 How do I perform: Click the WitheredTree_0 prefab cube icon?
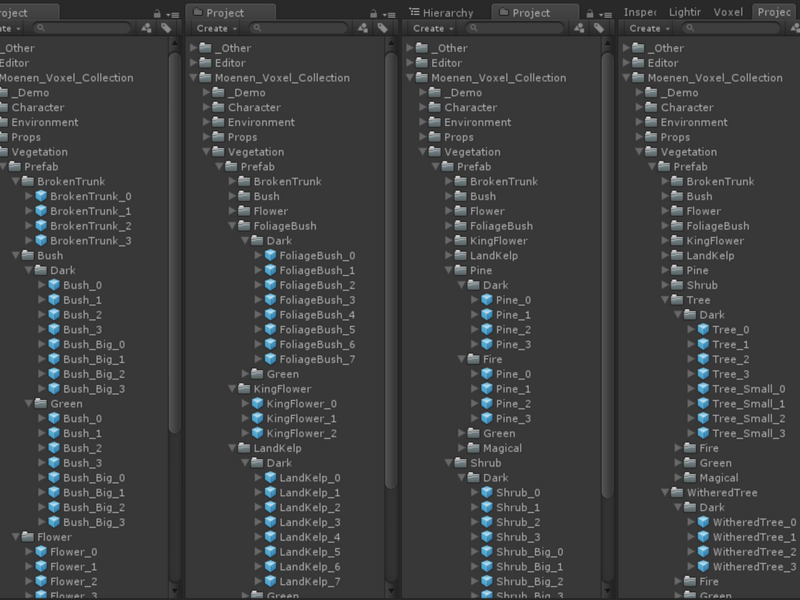(704, 522)
